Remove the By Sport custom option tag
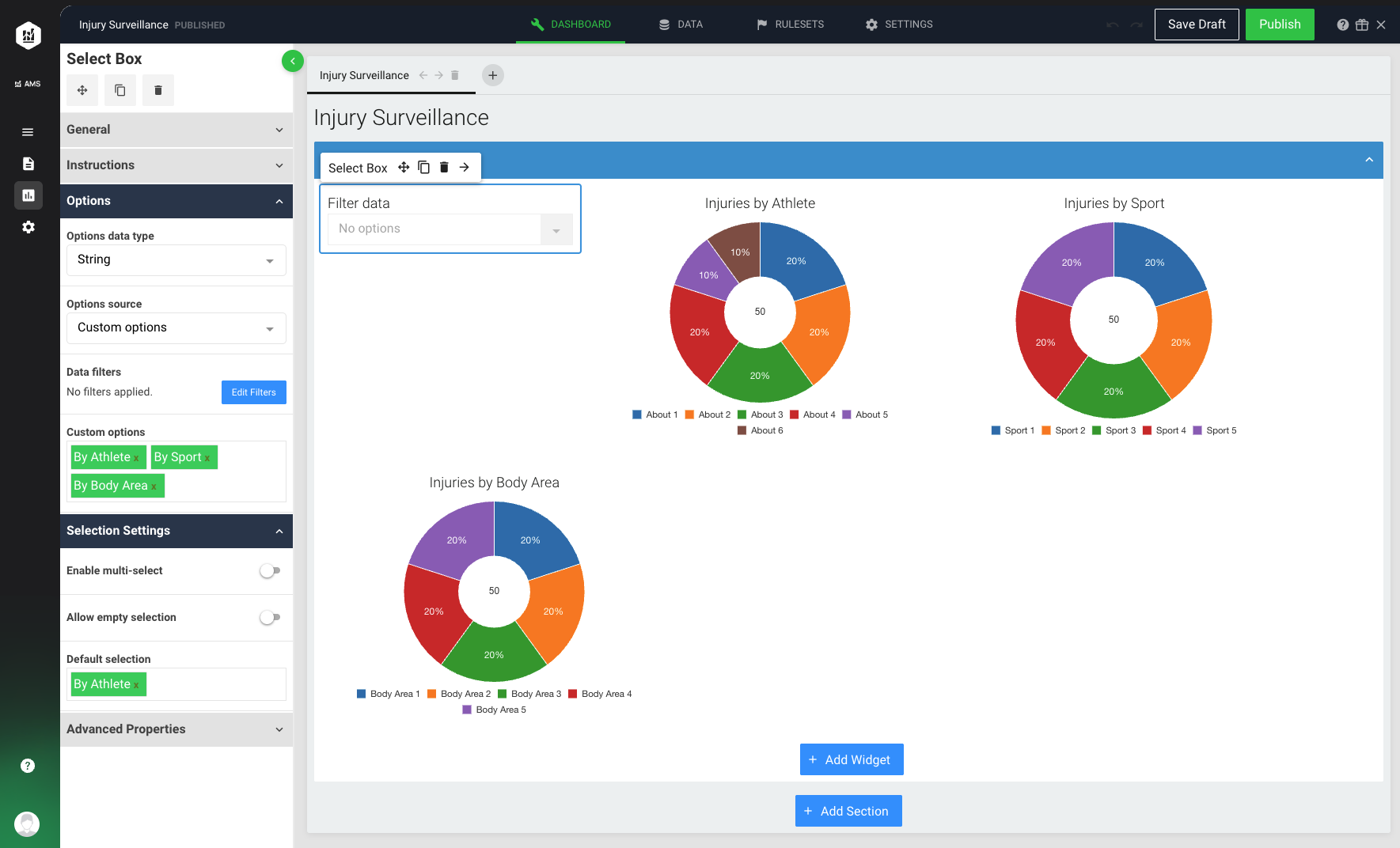Image resolution: width=1400 pixels, height=848 pixels. [207, 459]
